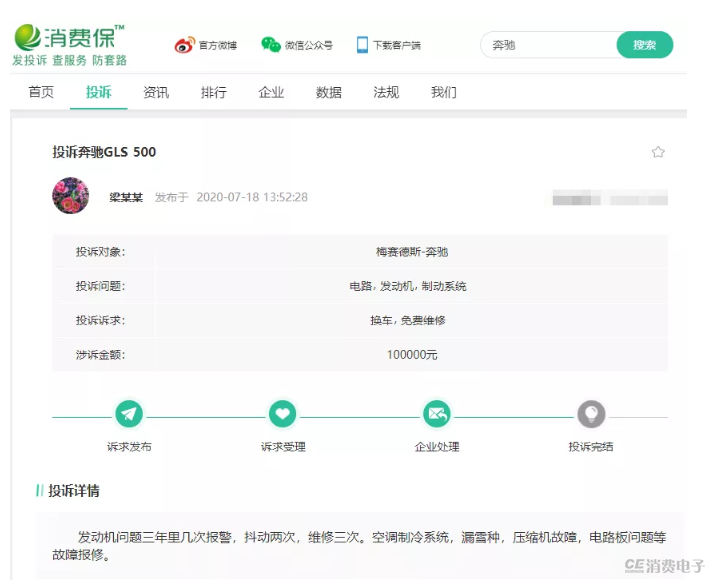715x583 pixels.
Task: Click the value 换车, 免费维修
Action: (408, 320)
